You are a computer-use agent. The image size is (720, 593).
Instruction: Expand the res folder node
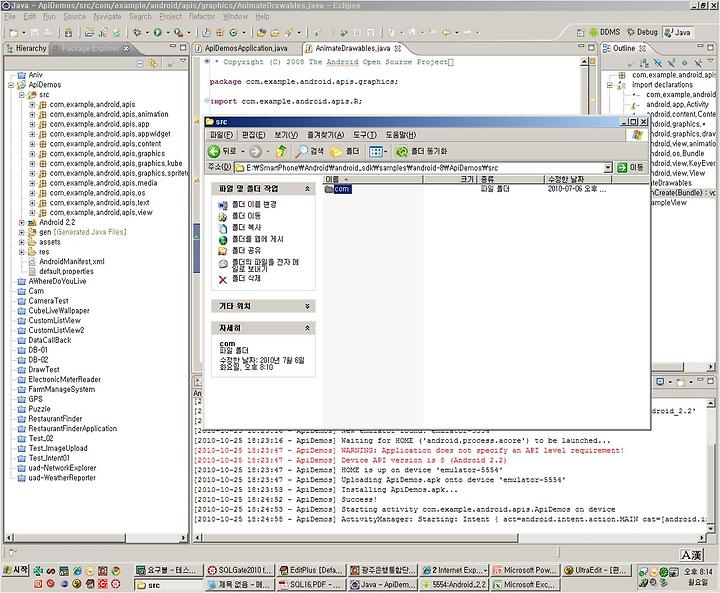point(22,252)
